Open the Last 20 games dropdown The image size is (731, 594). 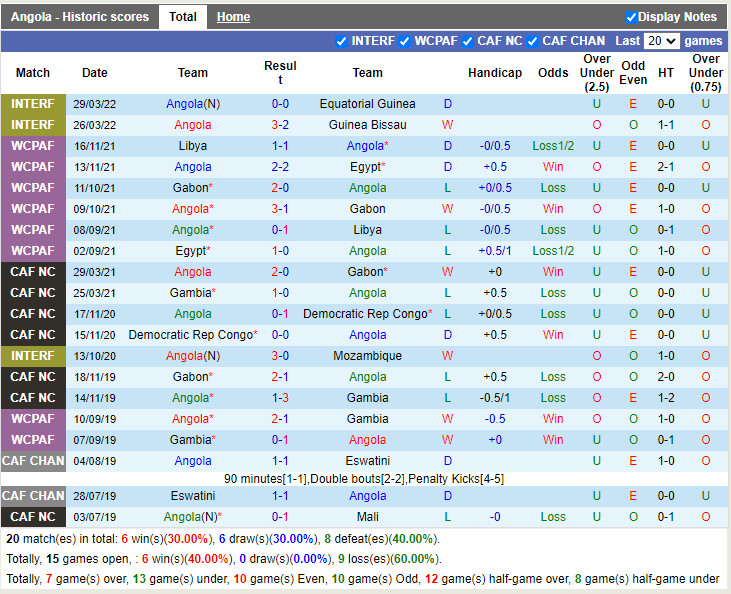[661, 41]
